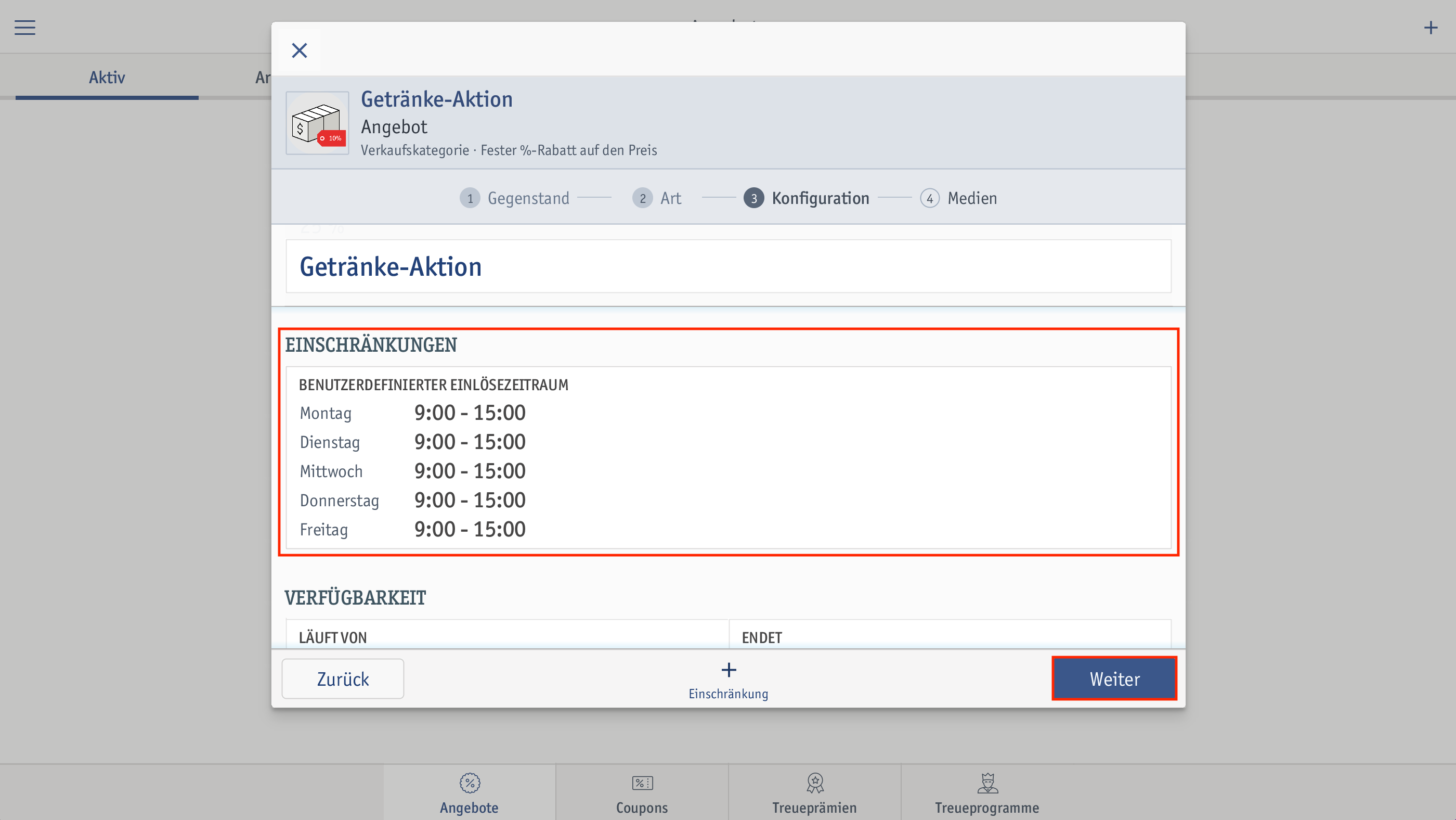This screenshot has height=820, width=1456.
Task: Switch to the Aktiv tab
Action: point(107,78)
